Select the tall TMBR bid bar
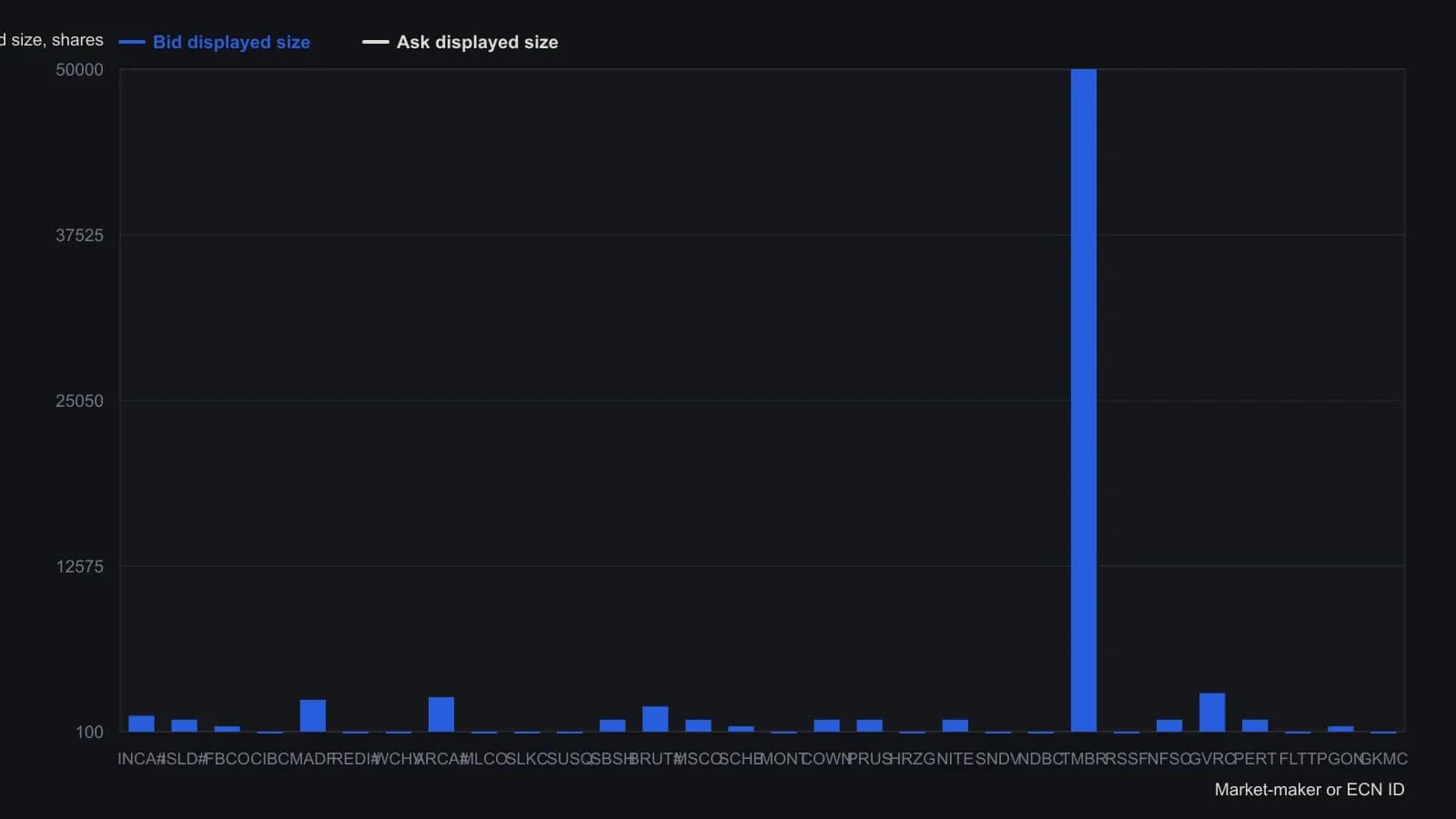The image size is (1456, 819). point(1084,400)
